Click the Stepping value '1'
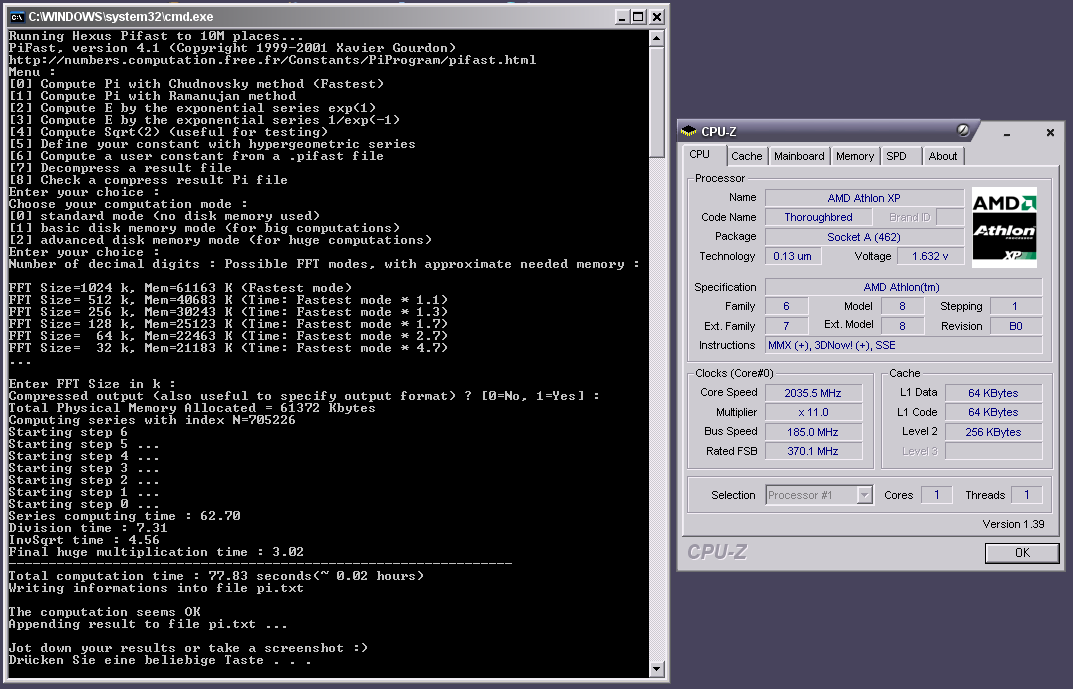Image resolution: width=1073 pixels, height=689 pixels. tap(1016, 307)
